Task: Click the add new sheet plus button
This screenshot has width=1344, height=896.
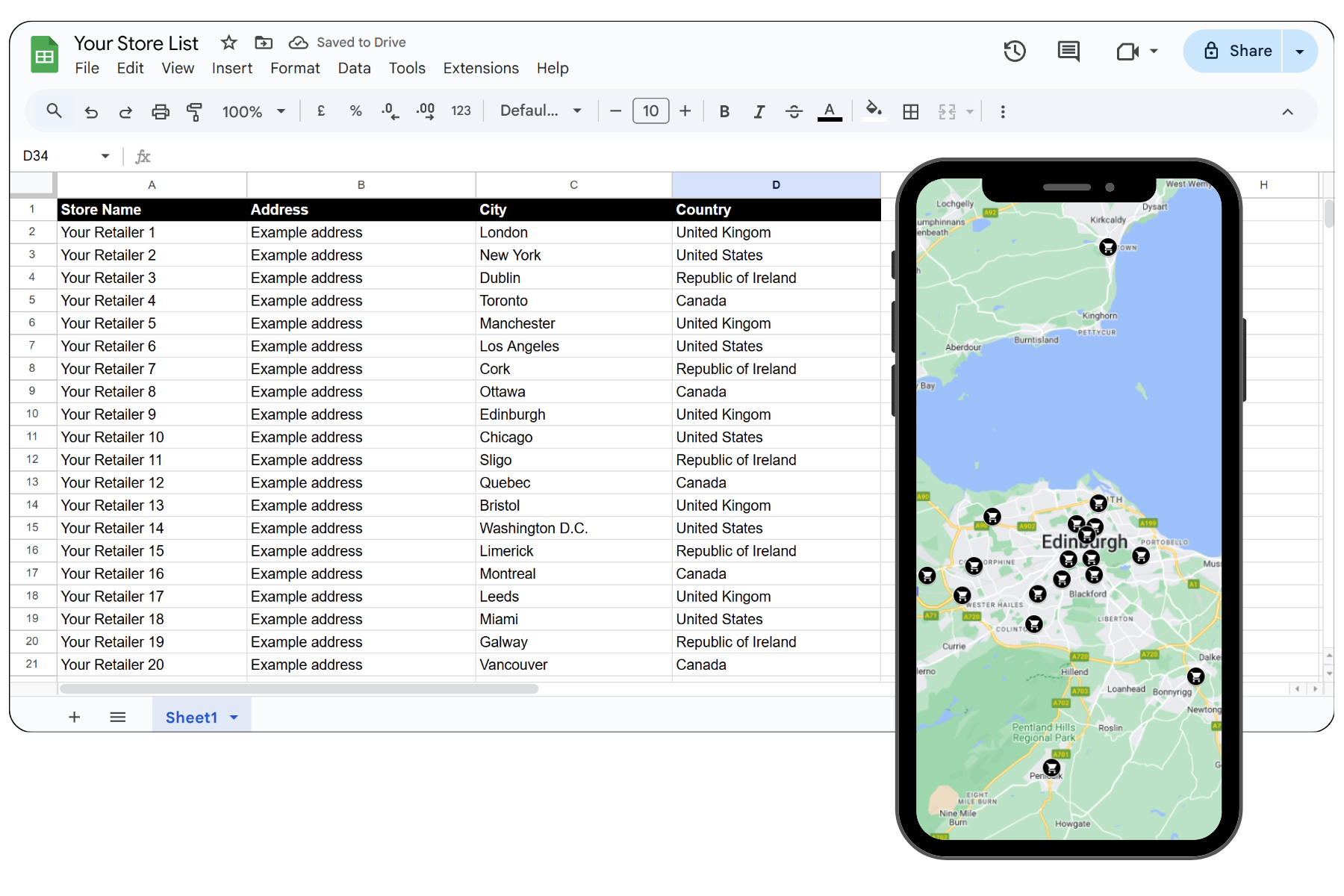Action: (74, 718)
